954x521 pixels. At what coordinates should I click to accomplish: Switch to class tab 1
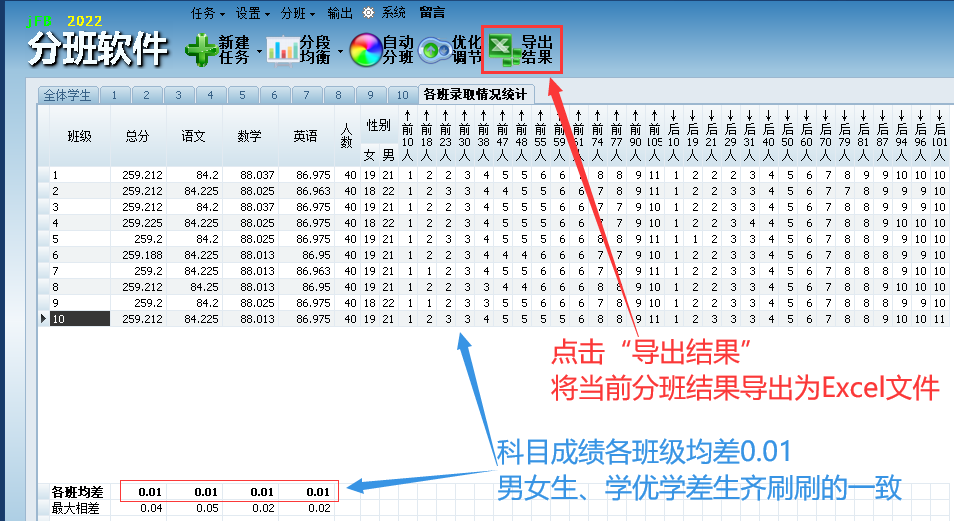coord(114,95)
